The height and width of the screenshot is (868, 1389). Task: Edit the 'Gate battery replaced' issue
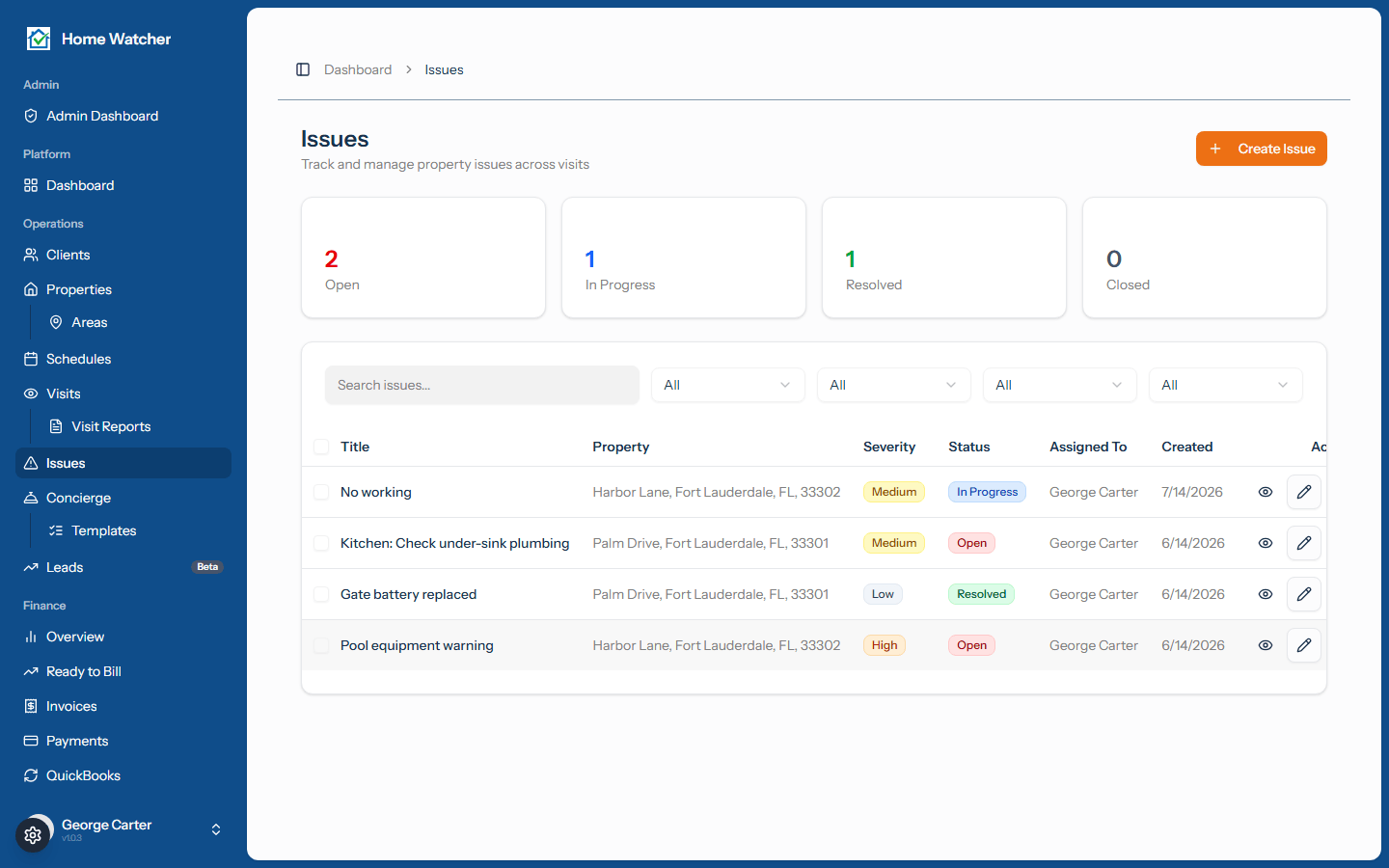(x=1304, y=594)
